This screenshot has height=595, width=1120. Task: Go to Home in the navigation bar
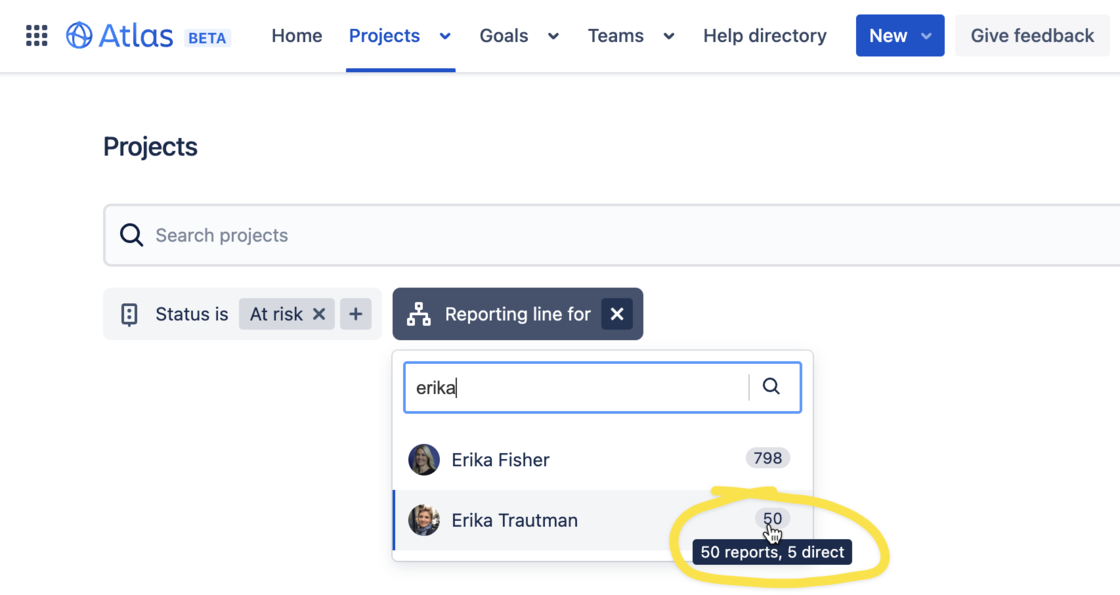click(x=296, y=35)
